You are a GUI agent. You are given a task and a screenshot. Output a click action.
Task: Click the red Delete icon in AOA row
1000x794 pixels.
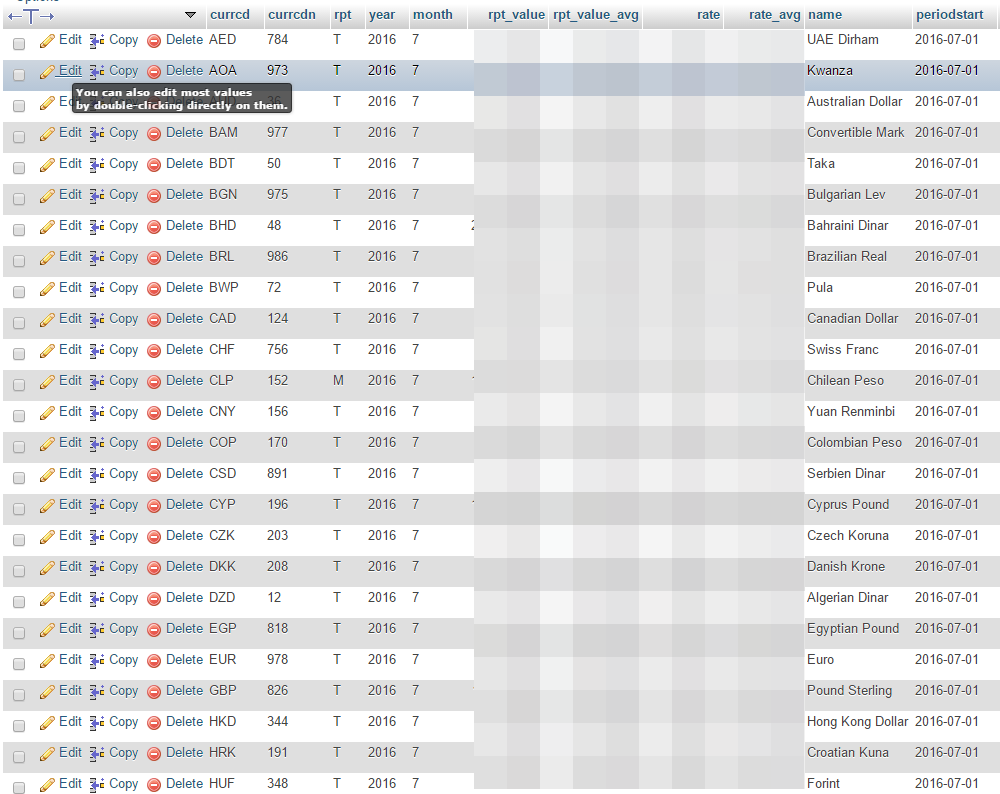pos(154,72)
